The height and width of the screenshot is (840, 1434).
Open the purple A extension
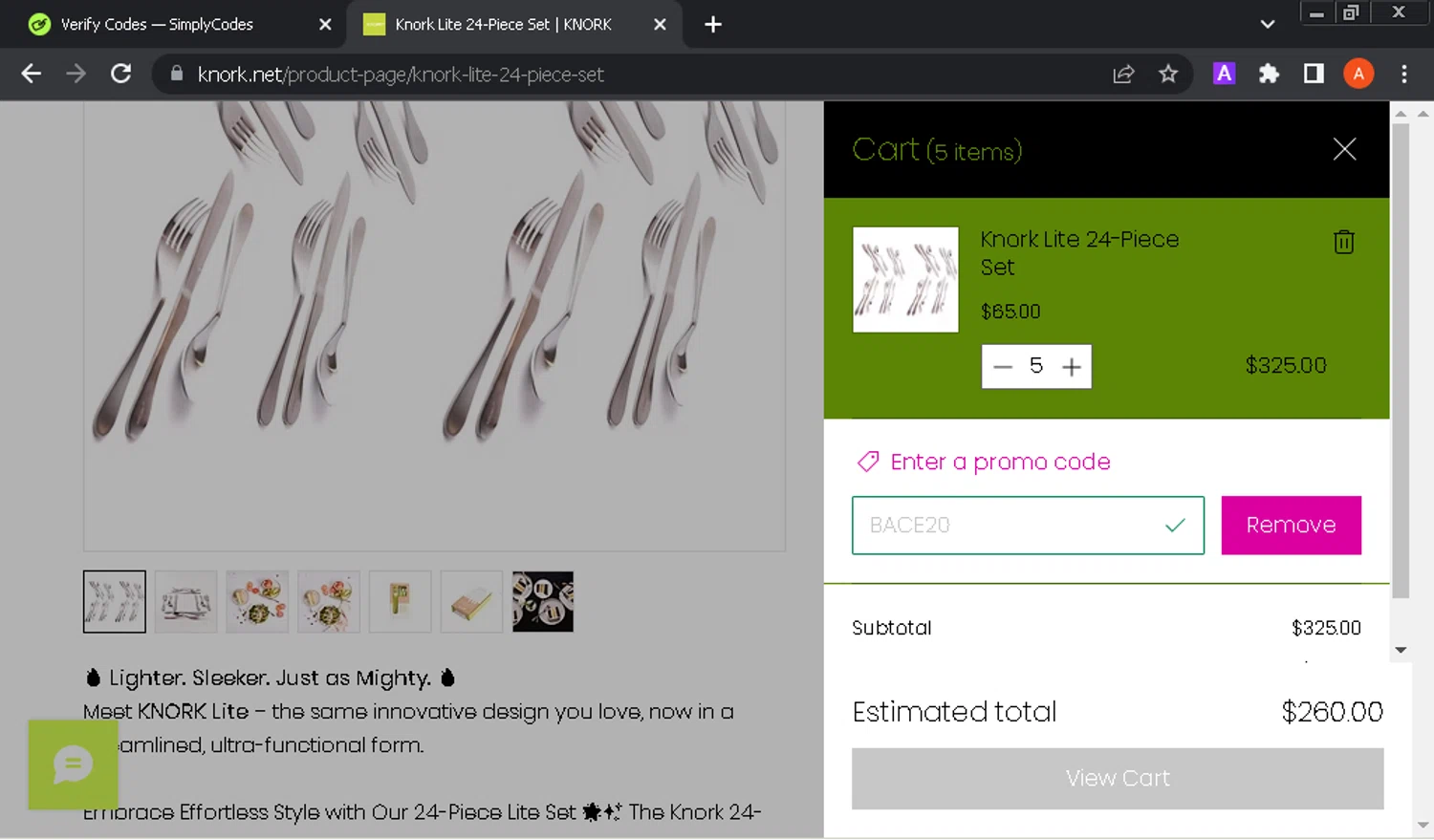coord(1224,74)
